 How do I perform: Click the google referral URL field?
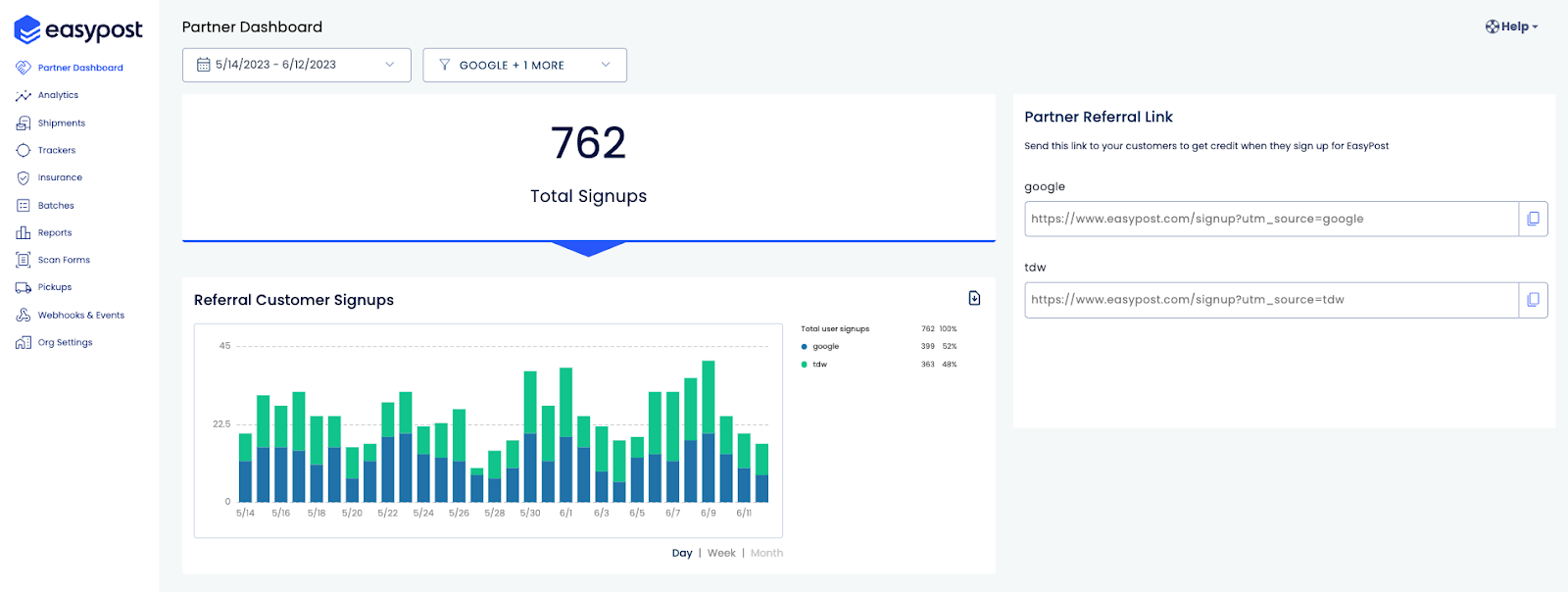point(1271,219)
